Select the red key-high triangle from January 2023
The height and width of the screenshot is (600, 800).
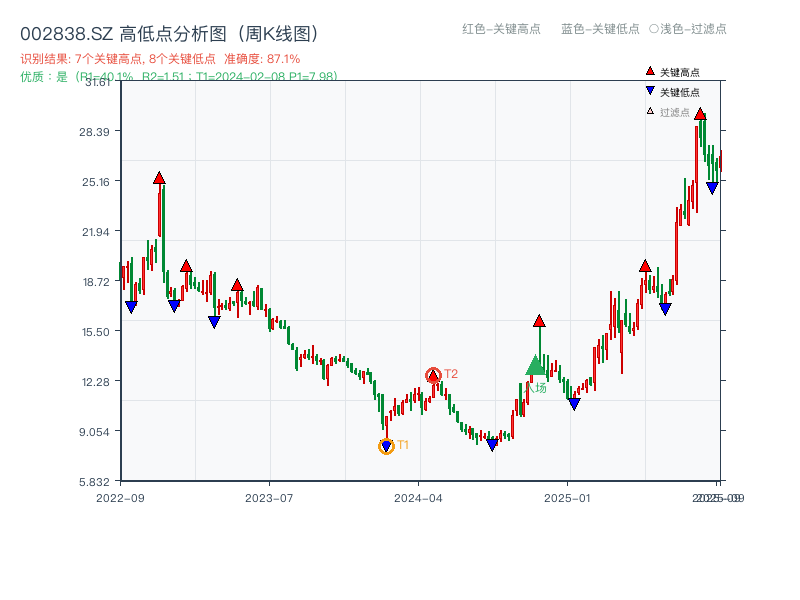click(186, 266)
